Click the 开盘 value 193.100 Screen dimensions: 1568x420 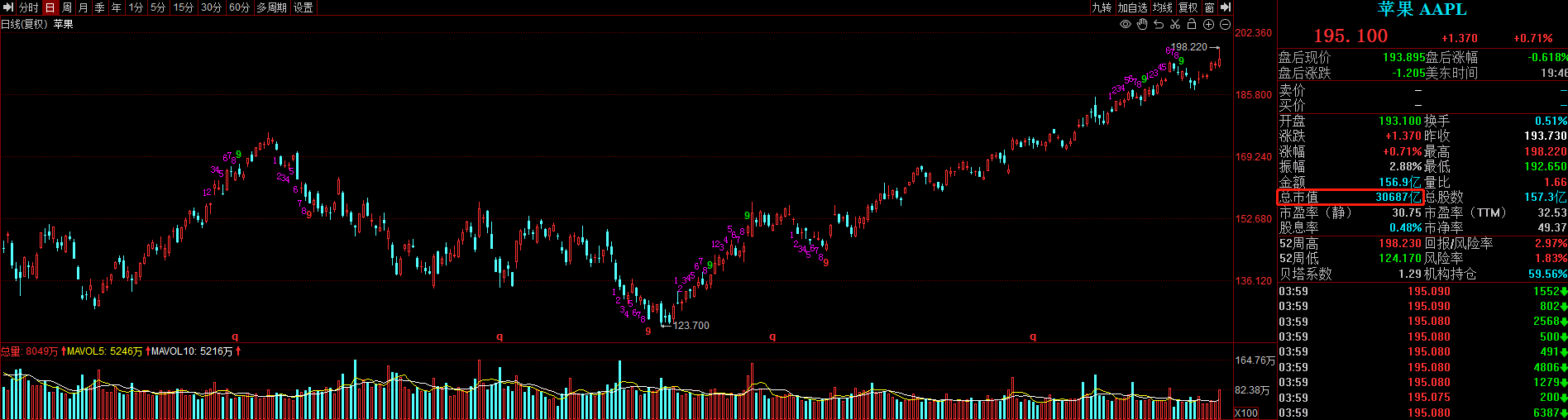1399,122
